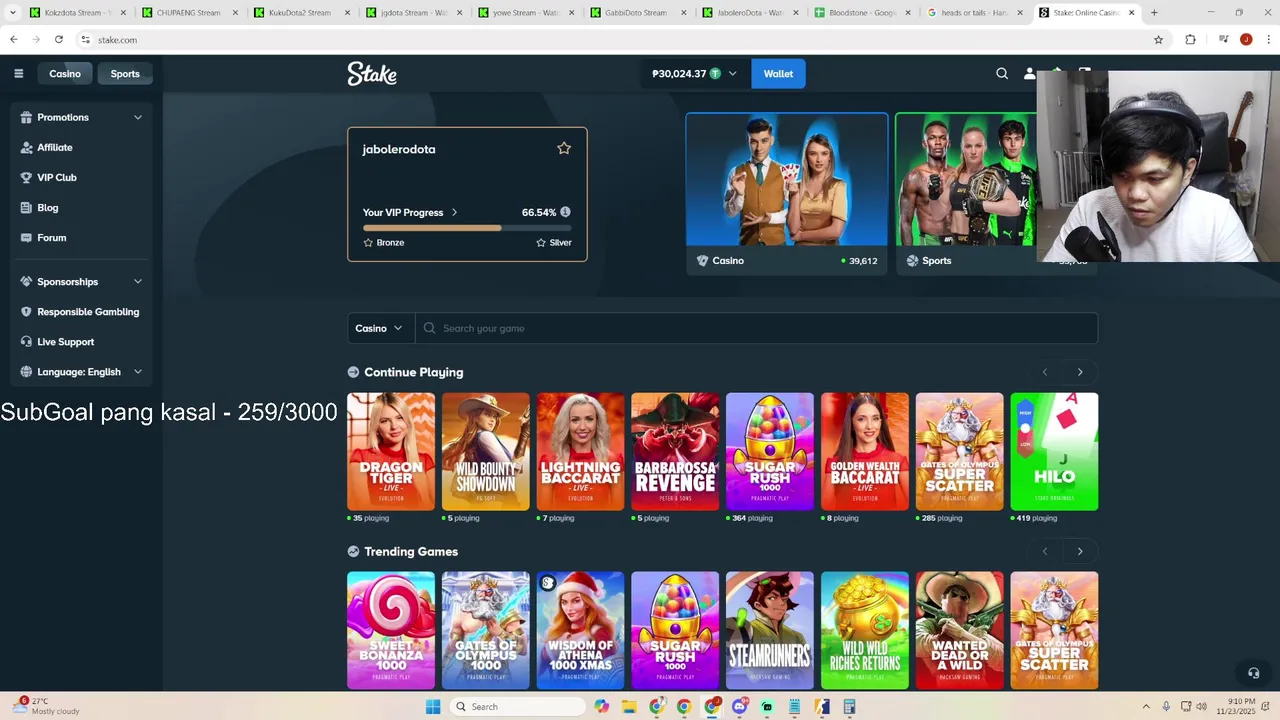Go to next Trending Games

tap(1080, 551)
